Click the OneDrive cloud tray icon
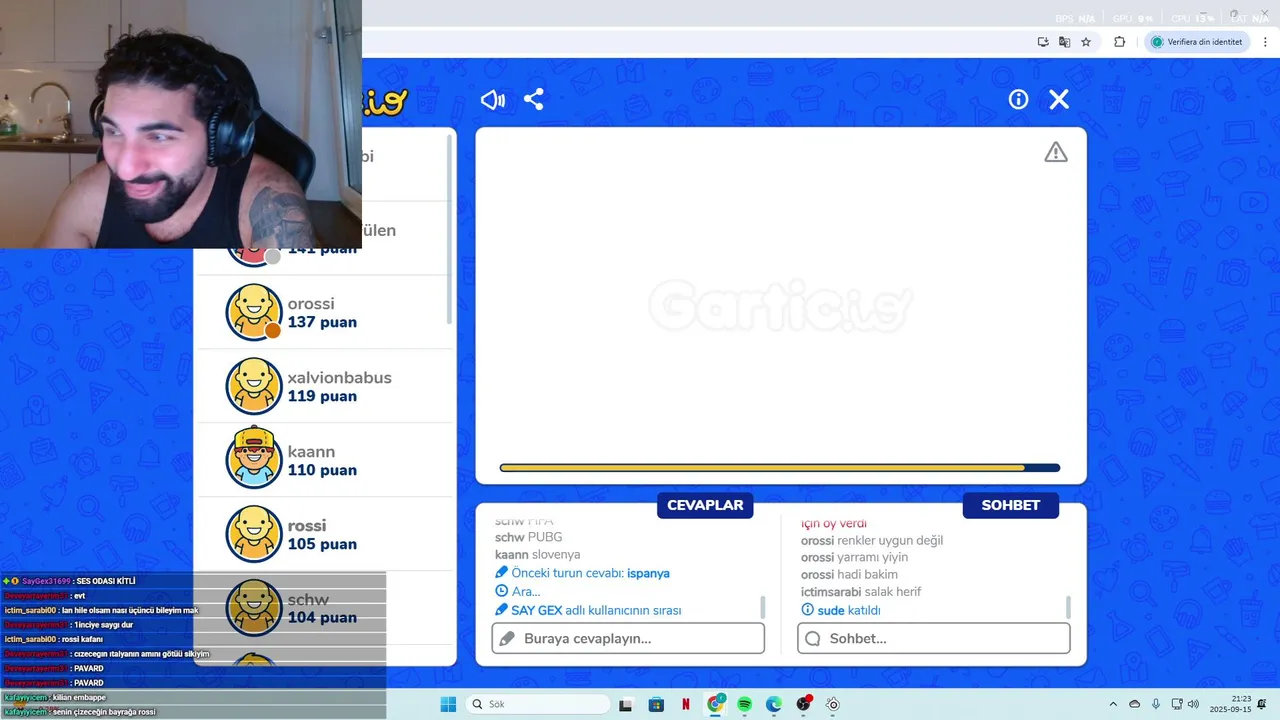1280x720 pixels. pyautogui.click(x=1134, y=704)
